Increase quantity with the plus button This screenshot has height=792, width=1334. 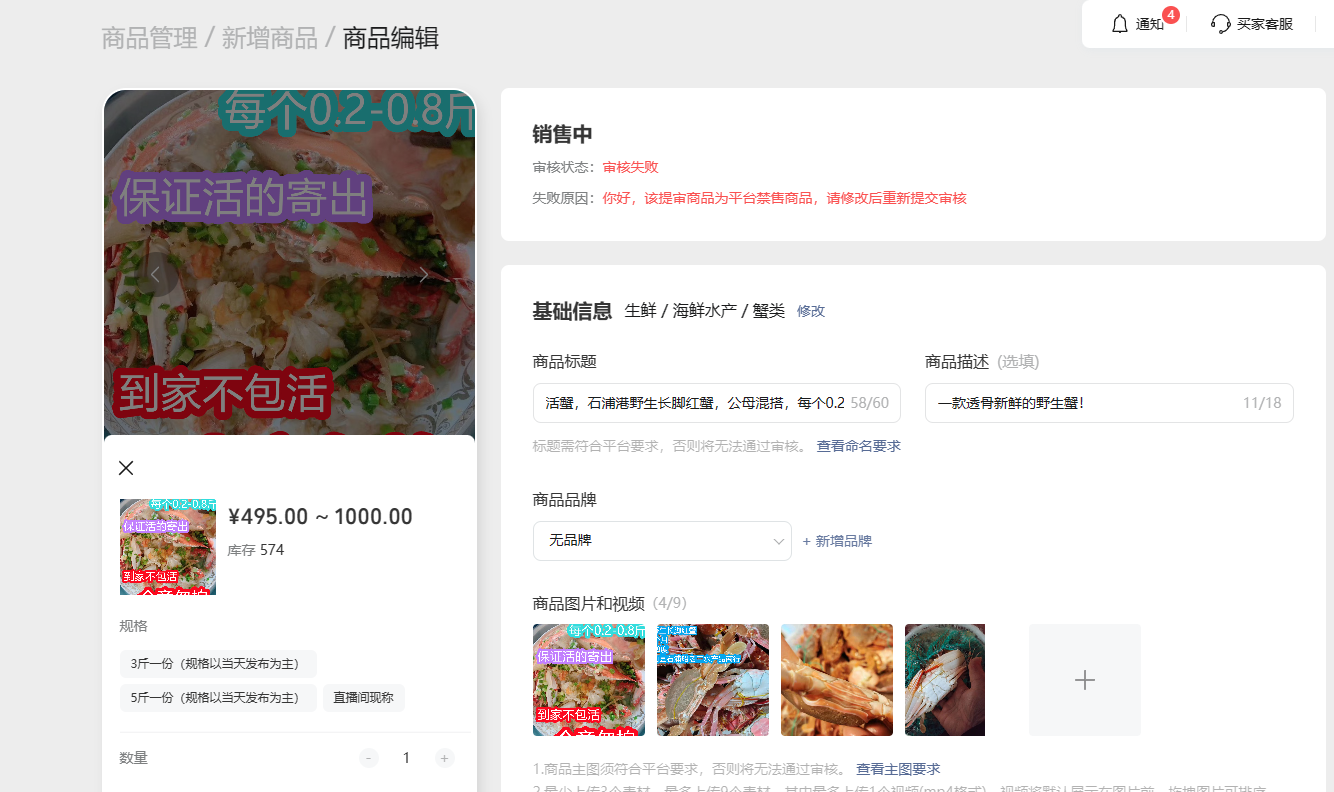point(445,758)
